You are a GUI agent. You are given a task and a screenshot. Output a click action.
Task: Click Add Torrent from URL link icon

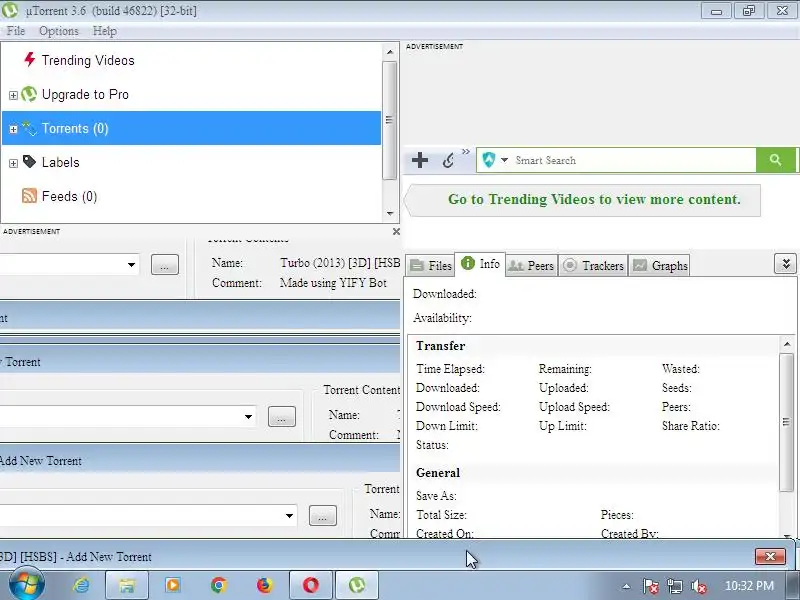[x=448, y=160]
